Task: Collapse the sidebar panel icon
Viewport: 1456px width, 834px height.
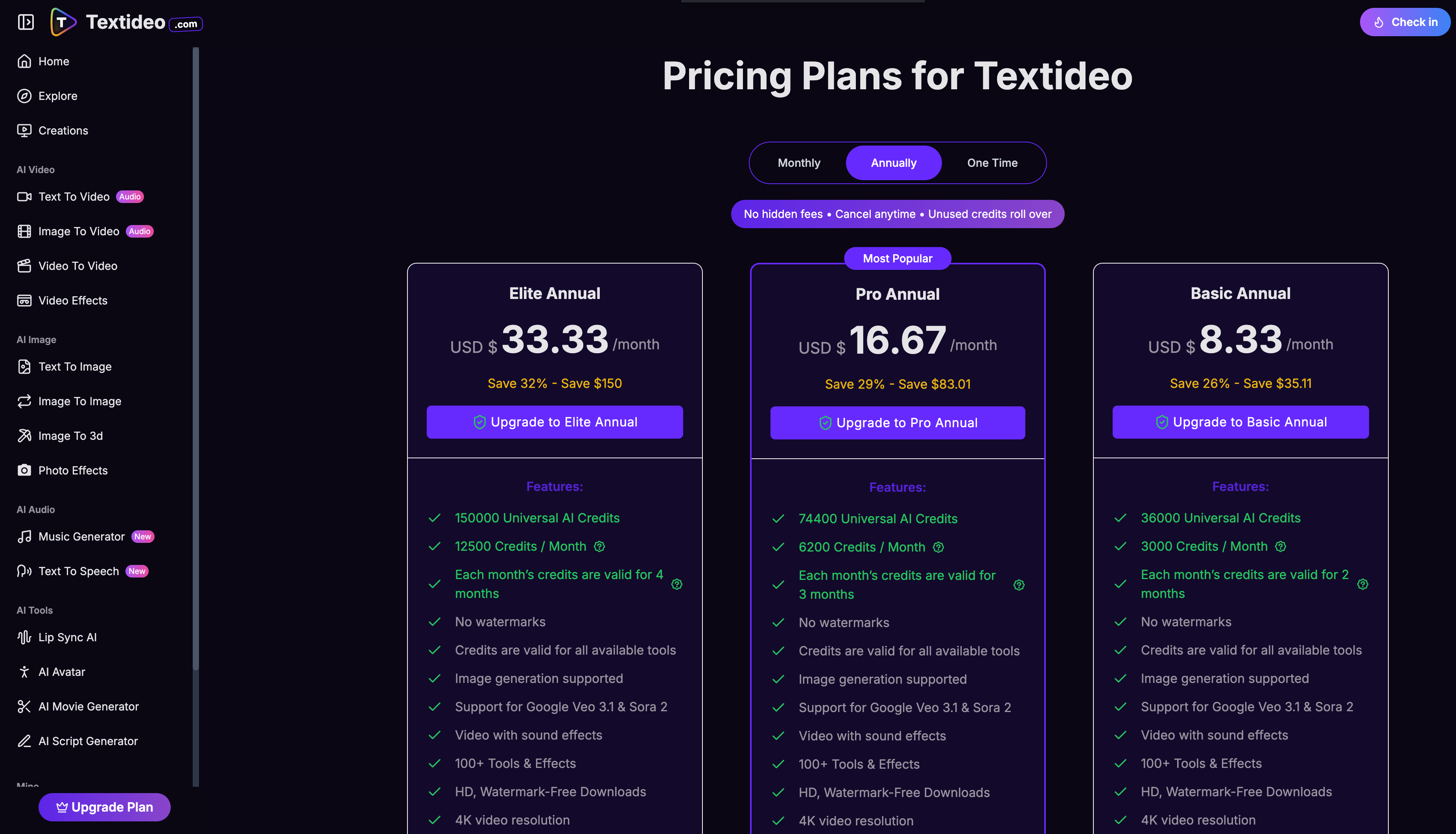Action: point(26,22)
